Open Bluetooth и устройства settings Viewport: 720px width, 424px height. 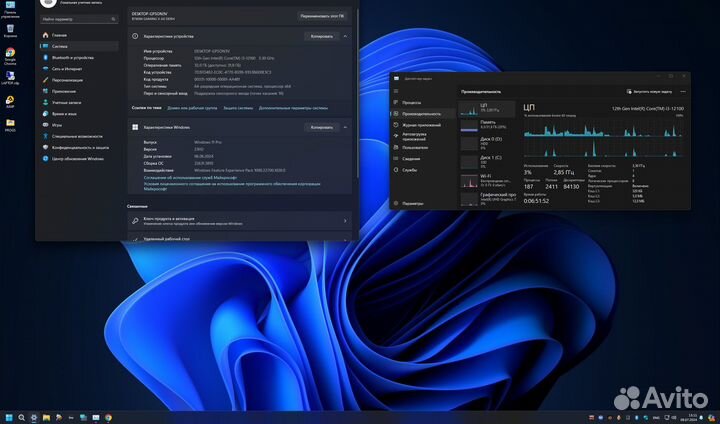click(x=78, y=57)
